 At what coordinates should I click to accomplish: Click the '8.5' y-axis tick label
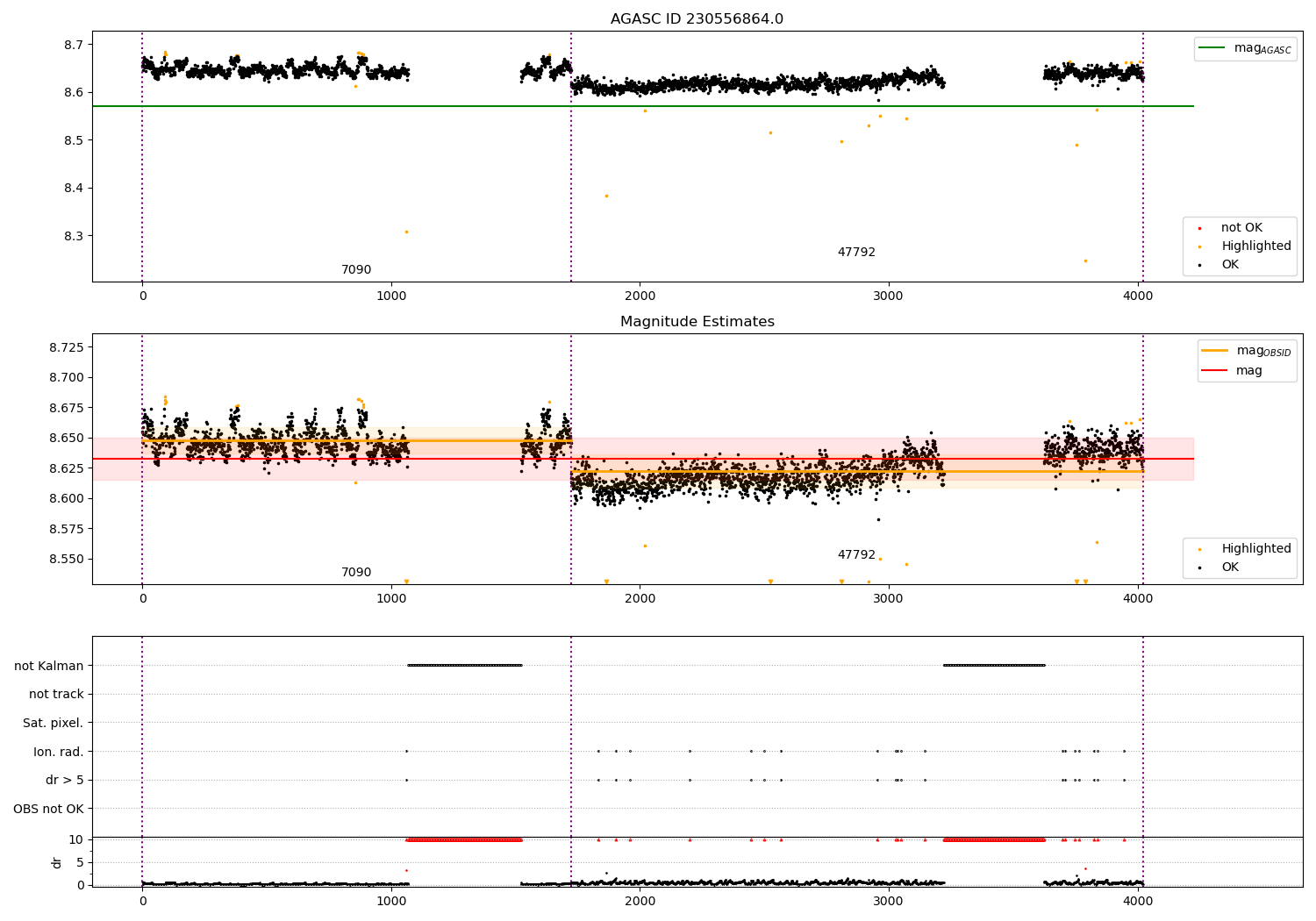coord(74,140)
